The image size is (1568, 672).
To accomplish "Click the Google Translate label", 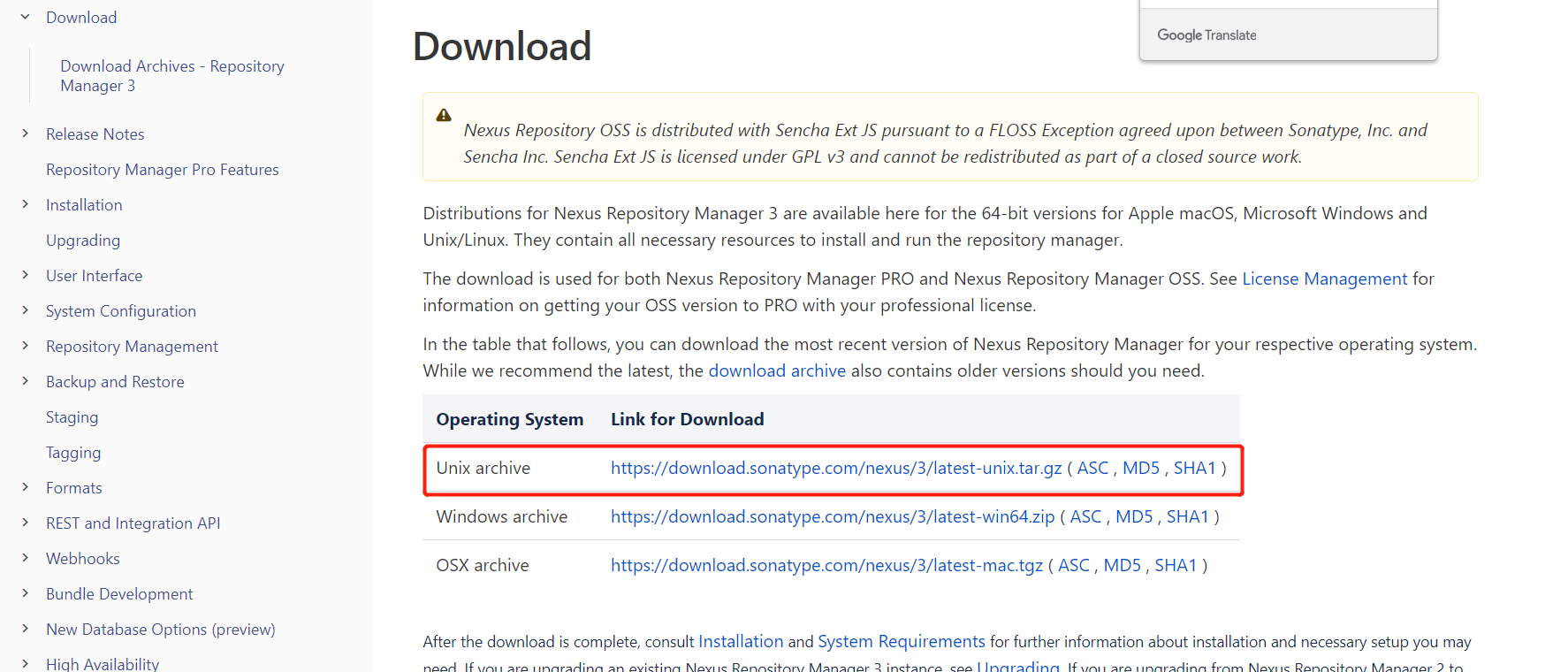I will [x=1206, y=34].
